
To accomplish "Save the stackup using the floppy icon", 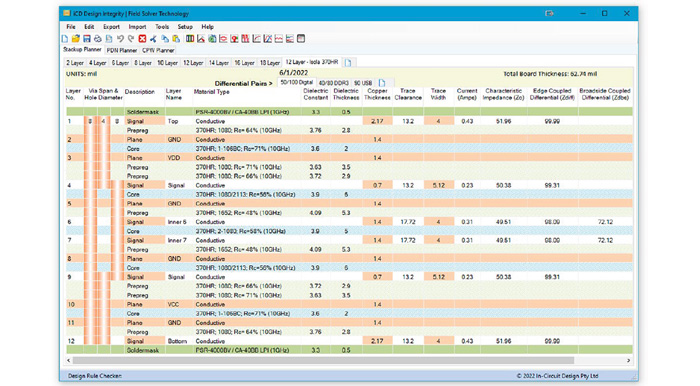I will point(87,39).
